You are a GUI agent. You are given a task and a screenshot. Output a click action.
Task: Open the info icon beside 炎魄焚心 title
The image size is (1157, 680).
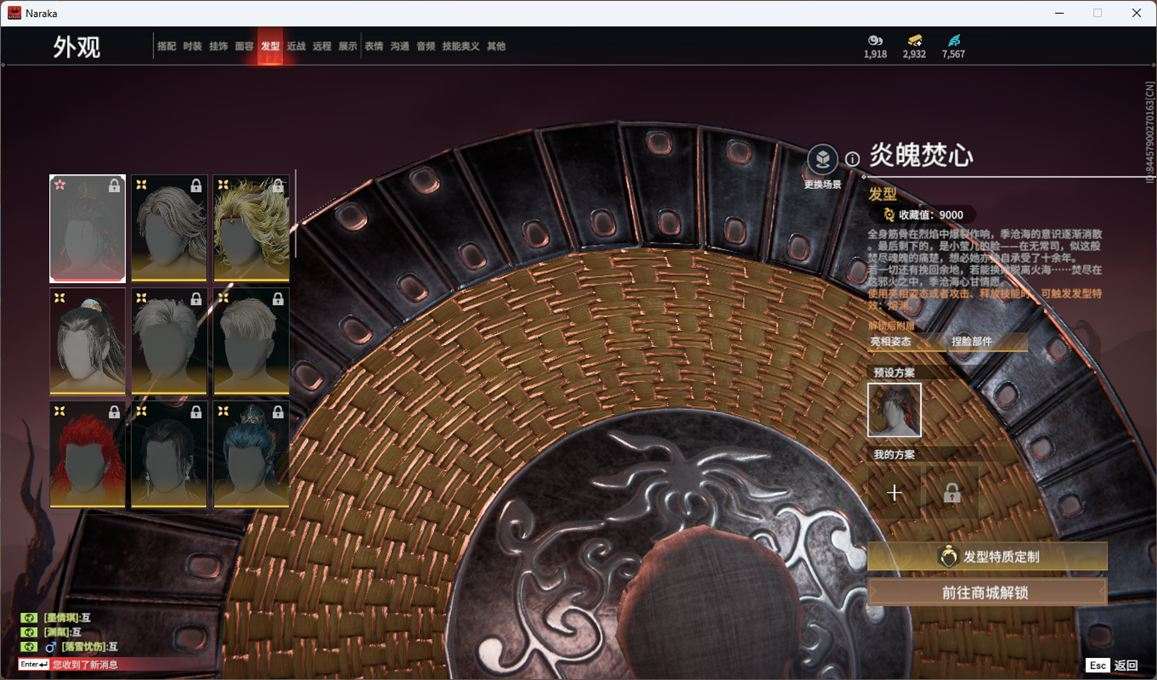(851, 157)
